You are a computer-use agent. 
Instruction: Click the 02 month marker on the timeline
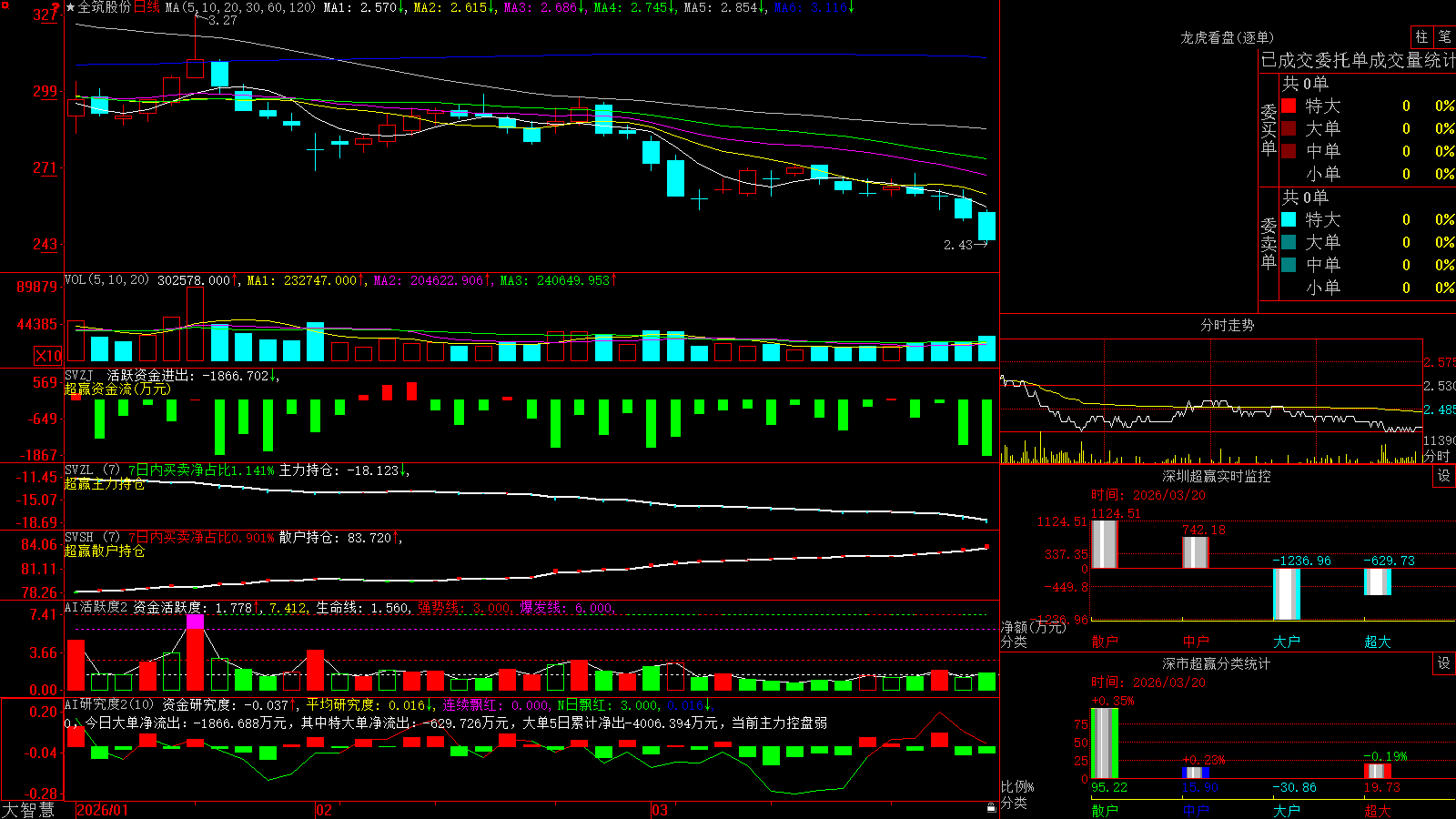click(x=324, y=810)
